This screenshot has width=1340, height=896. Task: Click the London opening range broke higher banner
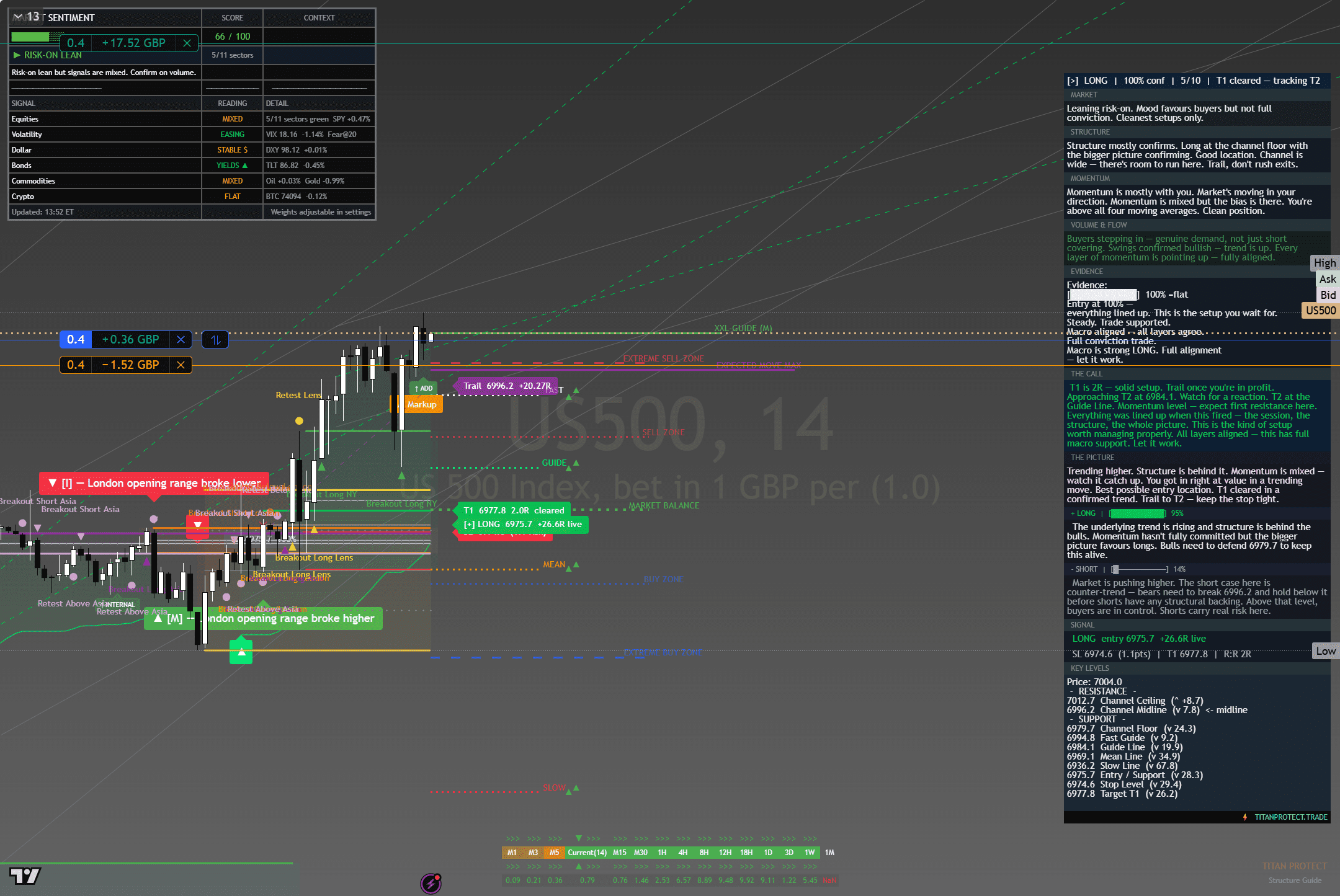tap(264, 618)
